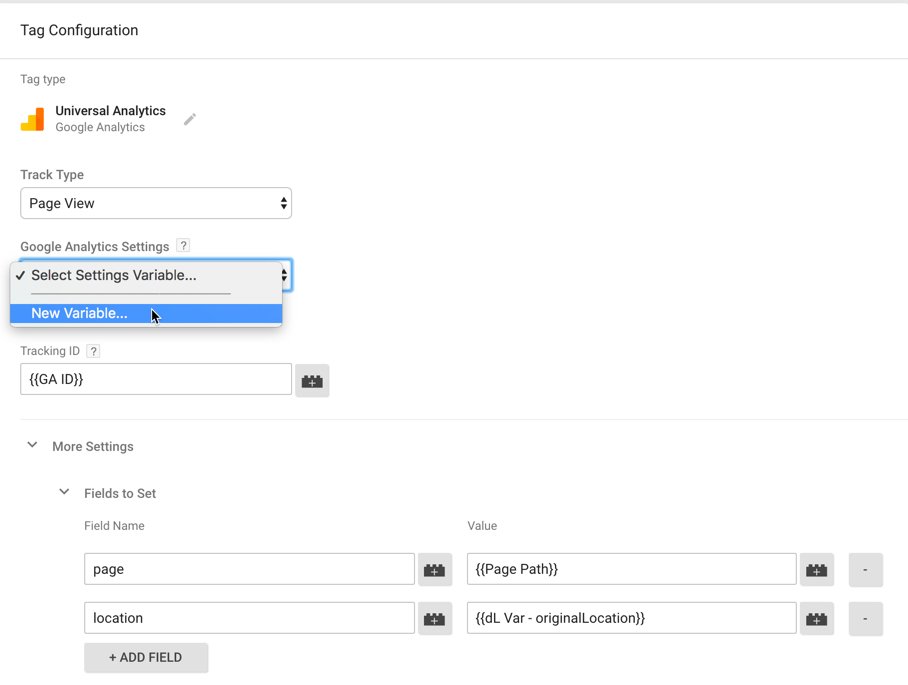Open variable picker next to location field name
Screen dimensions: 908x685
tap(434, 619)
